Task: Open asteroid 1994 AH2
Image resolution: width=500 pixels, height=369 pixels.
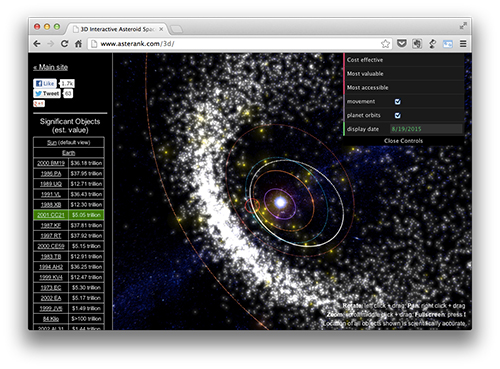Action: [51, 267]
